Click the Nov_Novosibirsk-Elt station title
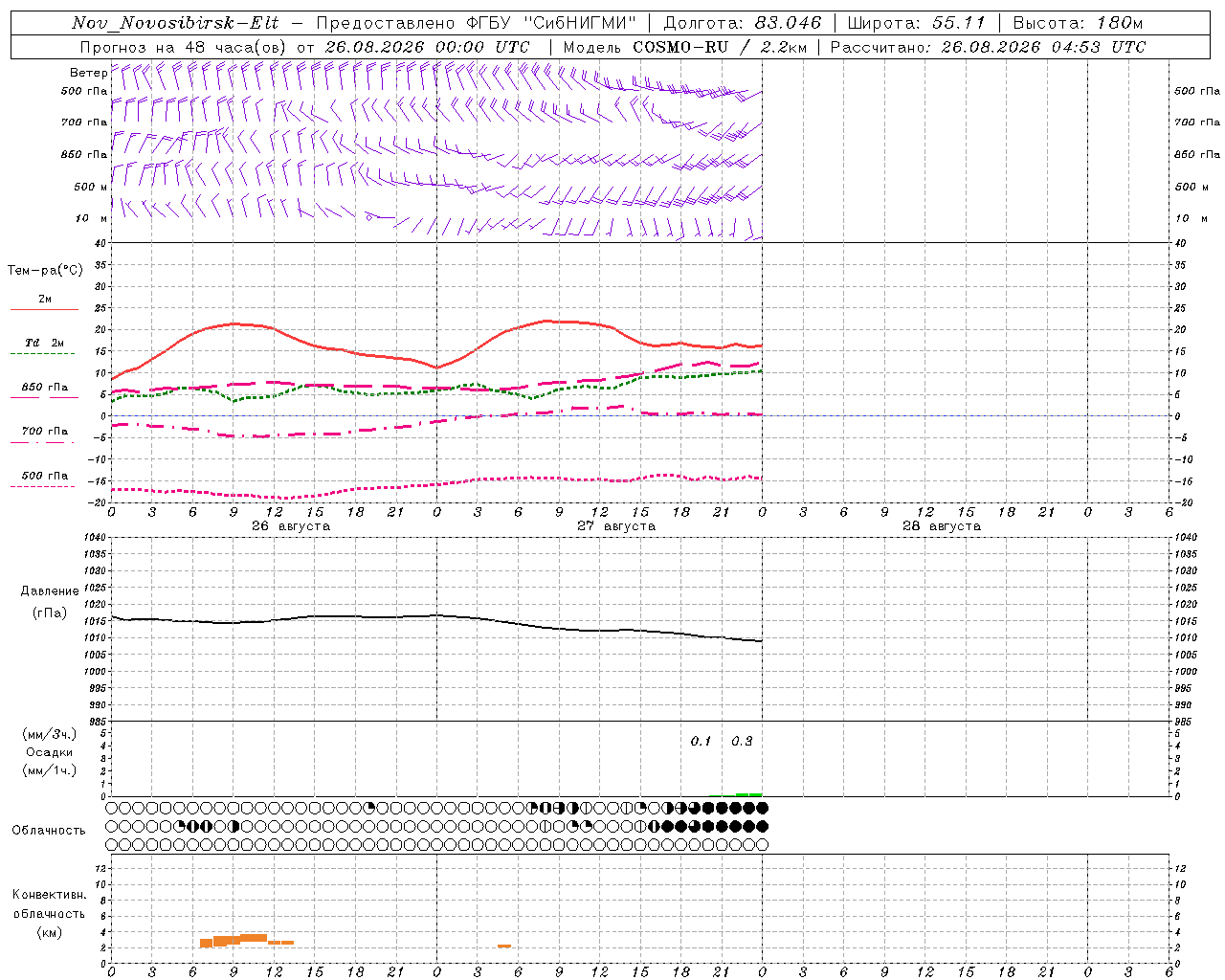The height and width of the screenshot is (980, 1225). tap(175, 23)
